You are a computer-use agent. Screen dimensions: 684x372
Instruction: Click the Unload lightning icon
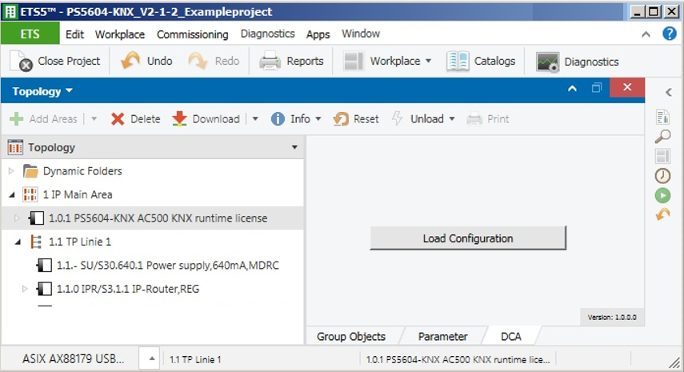pyautogui.click(x=397, y=118)
